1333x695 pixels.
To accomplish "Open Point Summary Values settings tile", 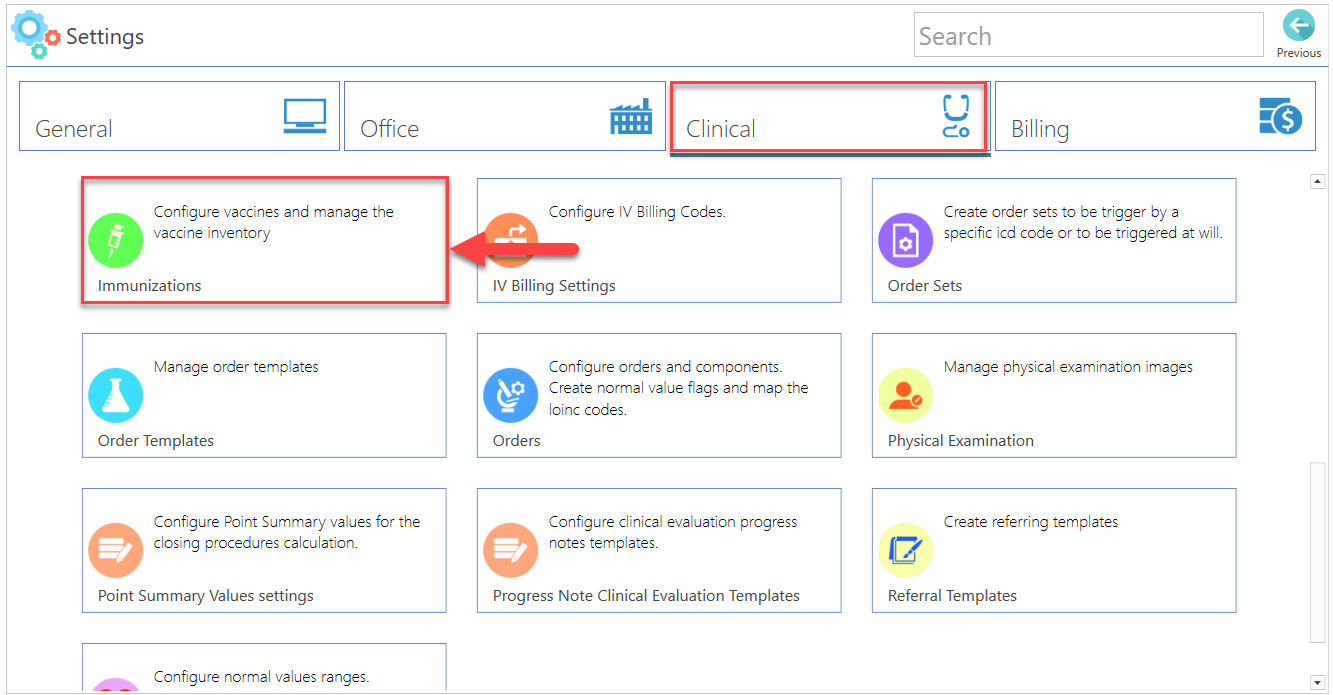I will click(x=264, y=550).
